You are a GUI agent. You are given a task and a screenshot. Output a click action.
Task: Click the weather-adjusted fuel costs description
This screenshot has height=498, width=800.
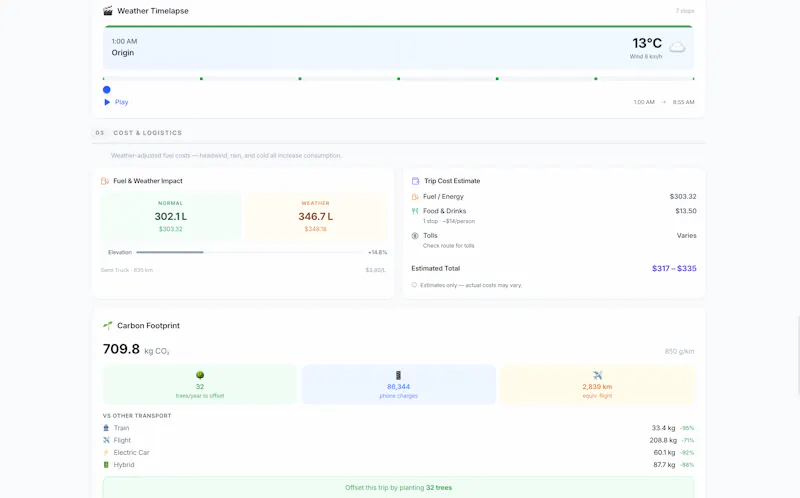pos(226,155)
